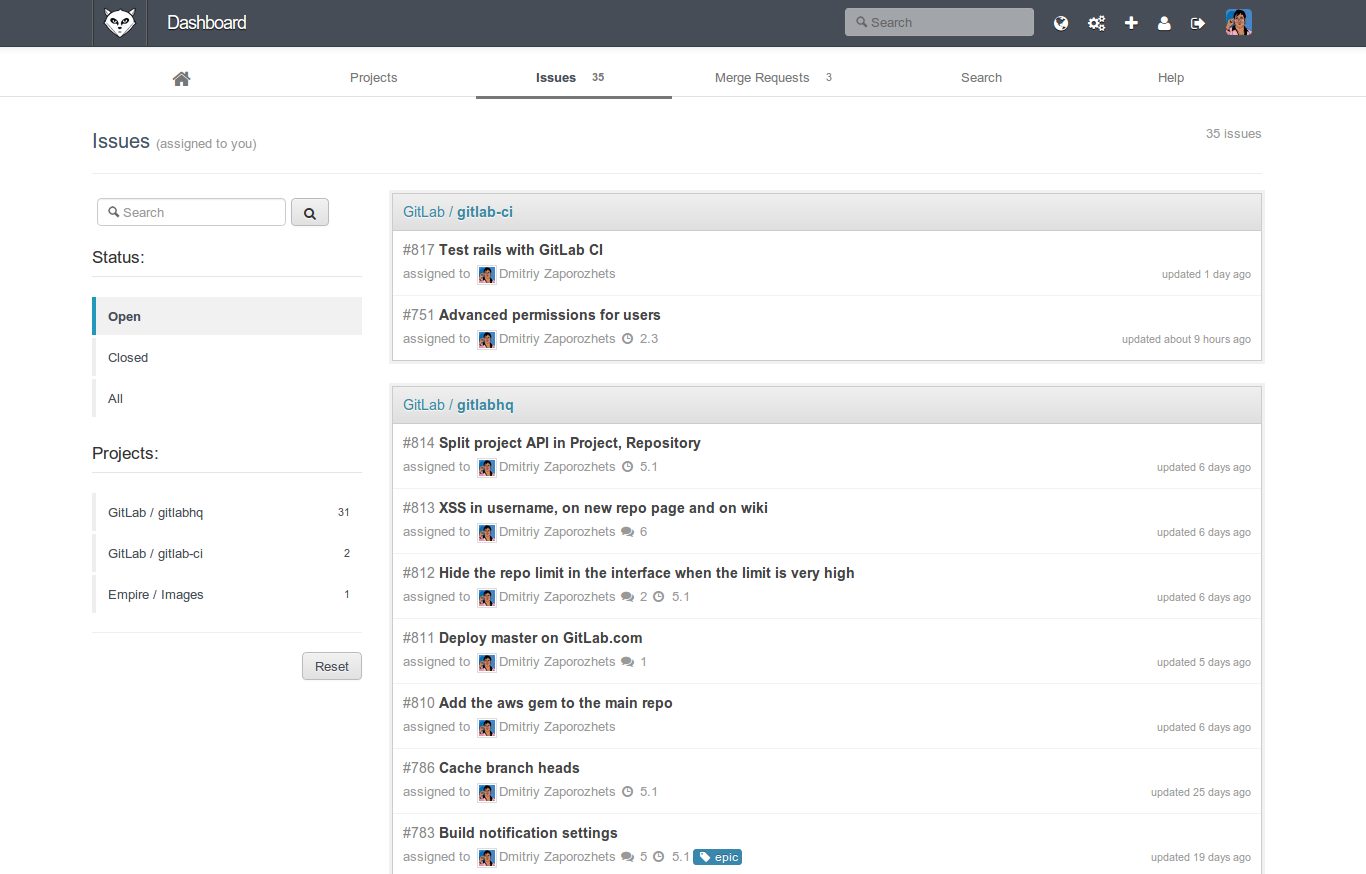The width and height of the screenshot is (1366, 874).
Task: Click the sign out icon
Action: click(1198, 23)
